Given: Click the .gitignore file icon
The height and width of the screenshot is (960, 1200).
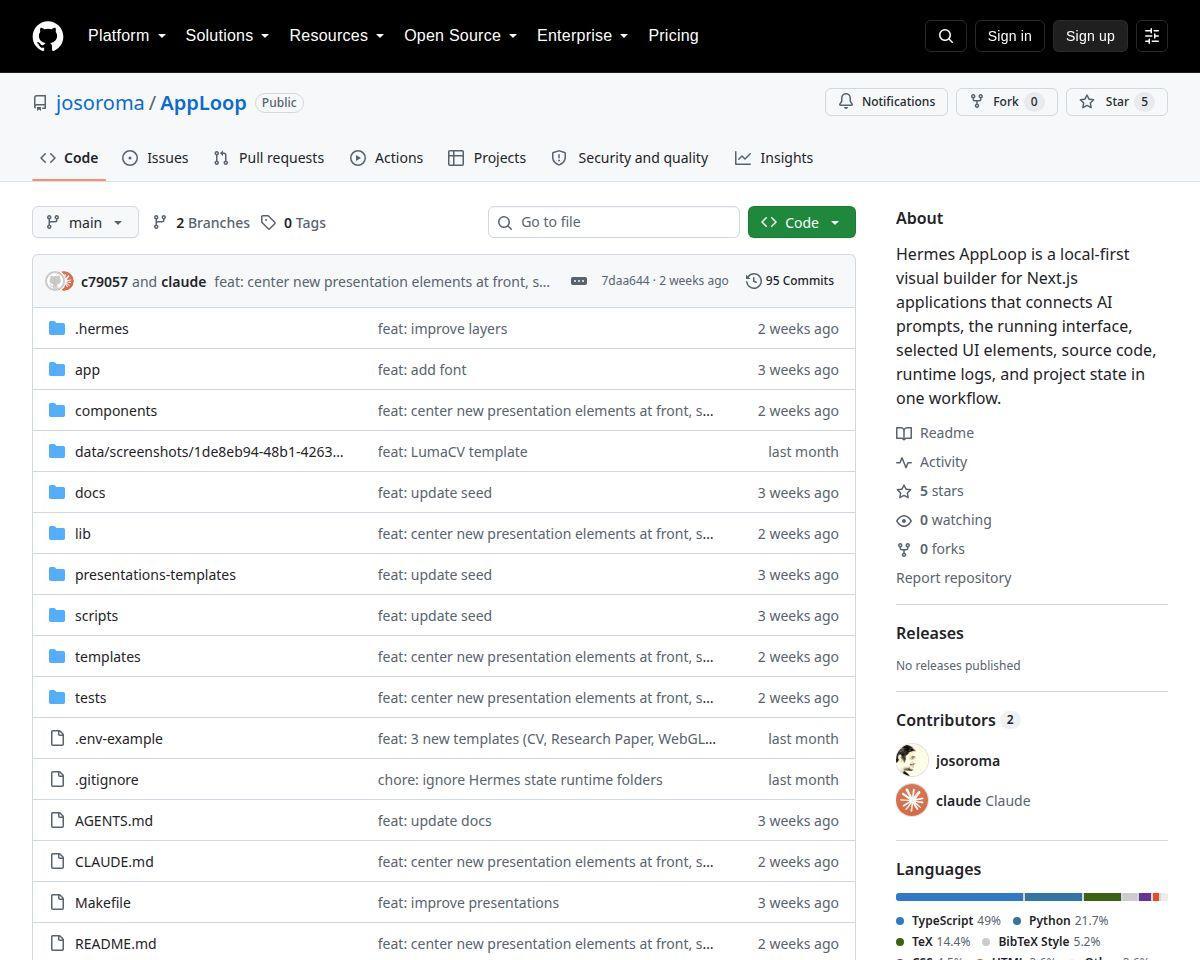Looking at the screenshot, I should [57, 779].
